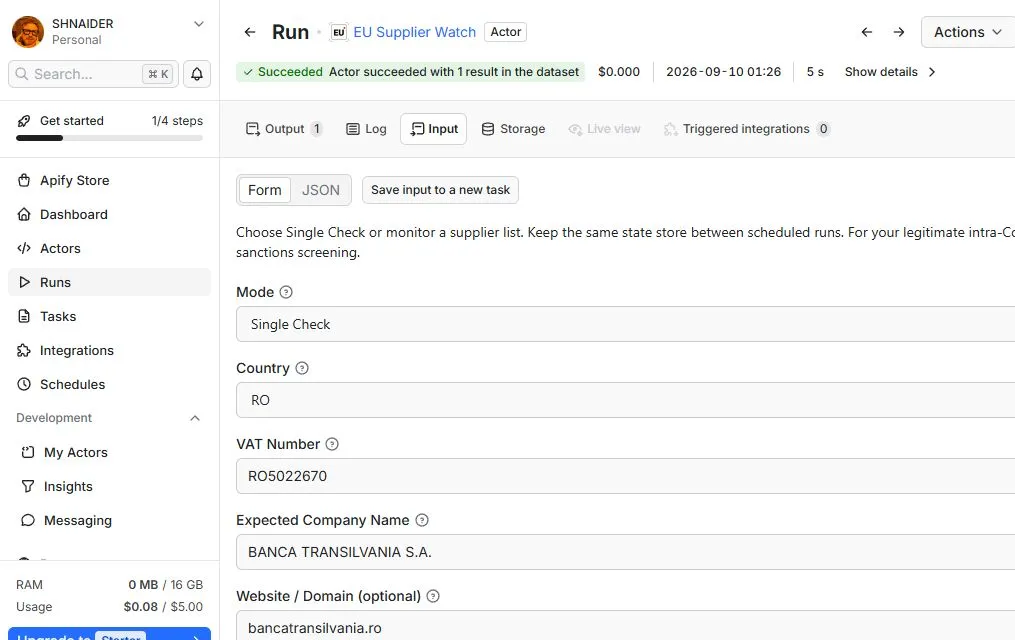The height and width of the screenshot is (640, 1015).
Task: Click Expected Company Name field
Action: point(625,552)
